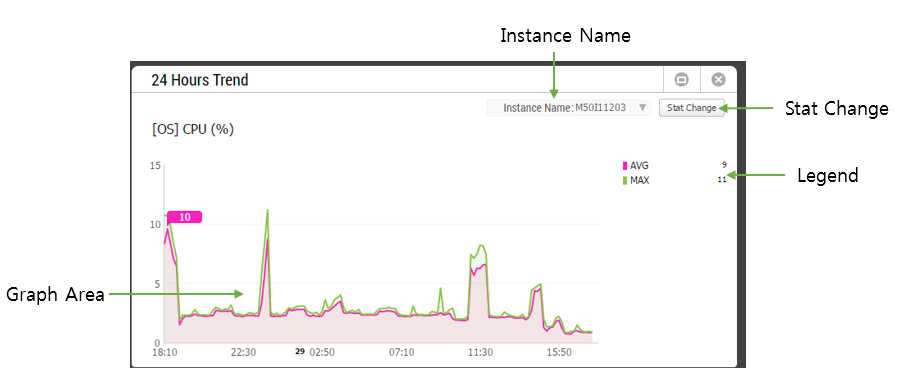Click the 15:50 time axis label

click(x=559, y=352)
